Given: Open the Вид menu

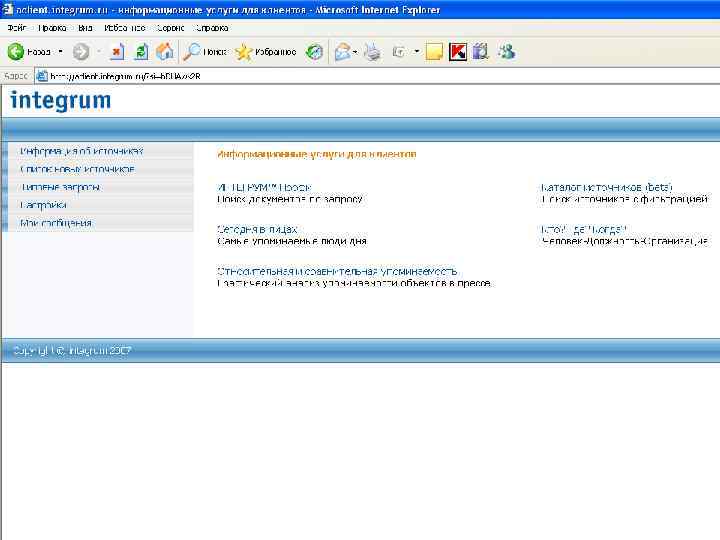Looking at the screenshot, I should click(x=85, y=28).
